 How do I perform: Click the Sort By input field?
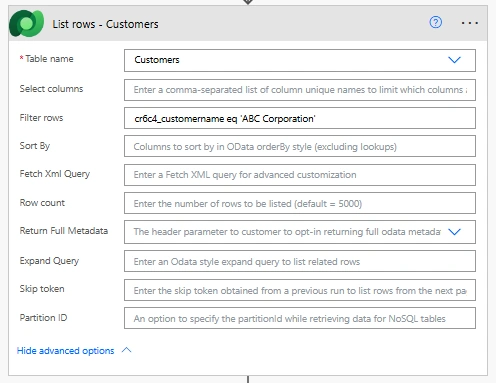300,146
